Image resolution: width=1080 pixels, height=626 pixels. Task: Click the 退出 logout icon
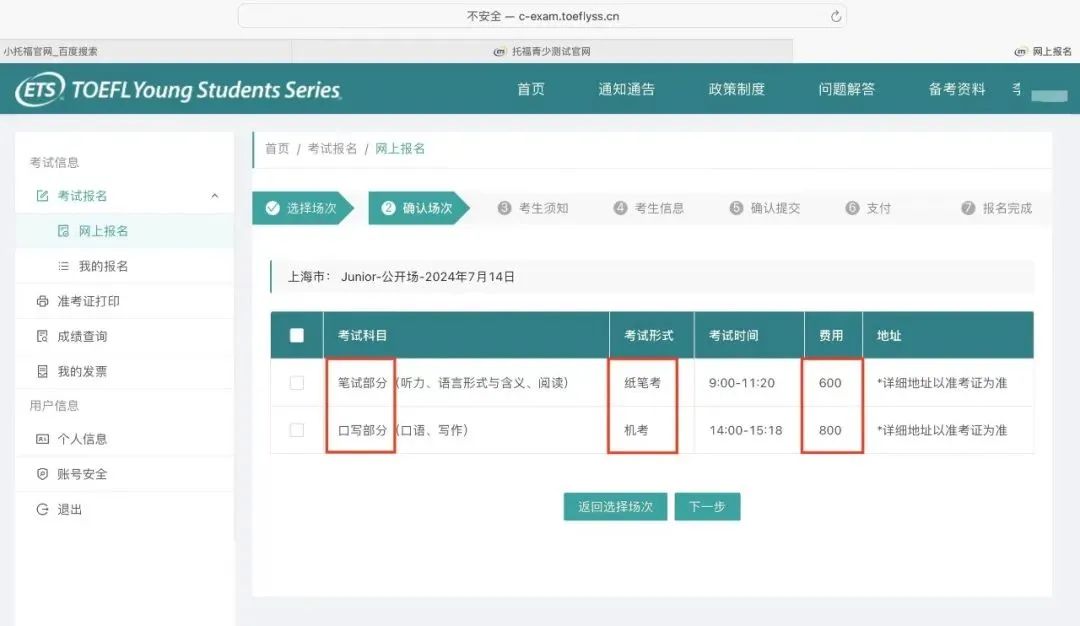tap(42, 509)
